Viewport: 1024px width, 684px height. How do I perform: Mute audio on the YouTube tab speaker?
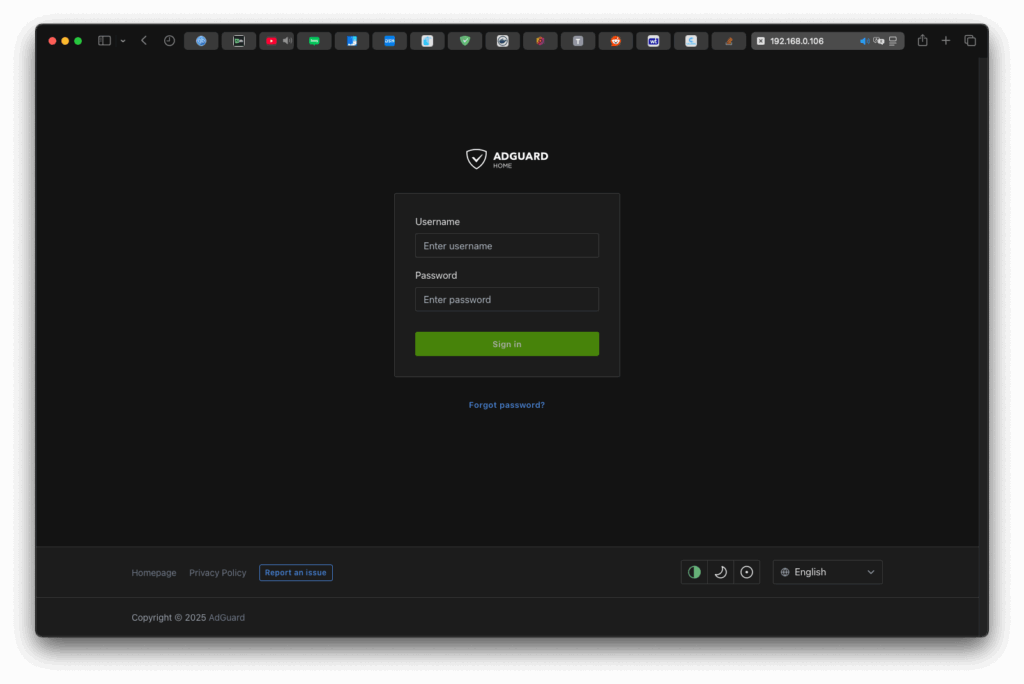pos(287,41)
